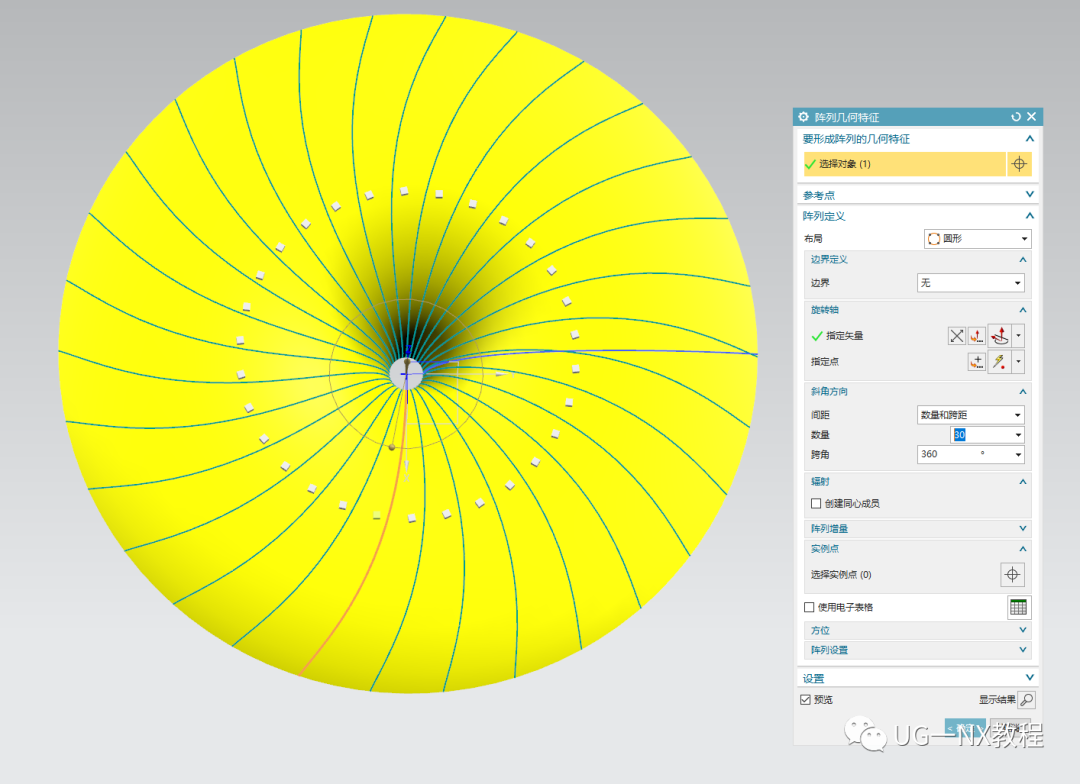Open the spreadsheet table icon
This screenshot has width=1080, height=784.
click(1019, 607)
